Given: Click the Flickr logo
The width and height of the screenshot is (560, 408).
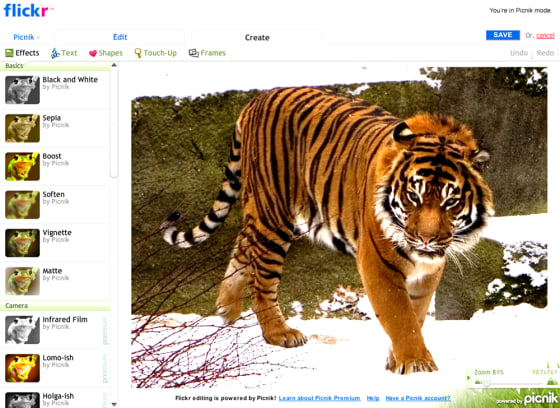Looking at the screenshot, I should (x=28, y=10).
